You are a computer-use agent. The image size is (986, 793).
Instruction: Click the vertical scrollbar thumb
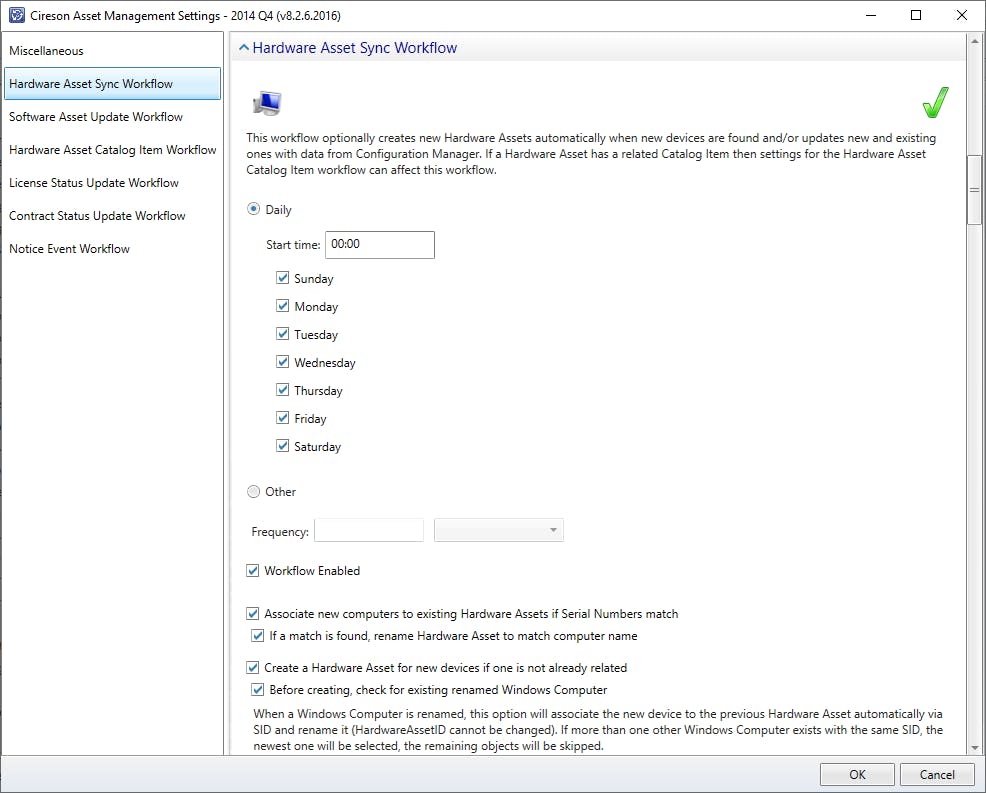click(975, 189)
